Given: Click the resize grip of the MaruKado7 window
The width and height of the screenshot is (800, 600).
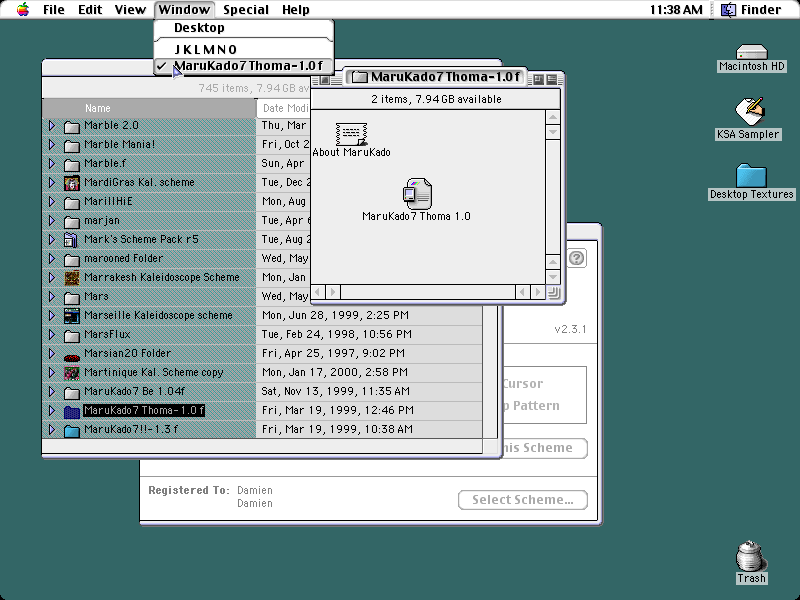Looking at the screenshot, I should coord(553,292).
